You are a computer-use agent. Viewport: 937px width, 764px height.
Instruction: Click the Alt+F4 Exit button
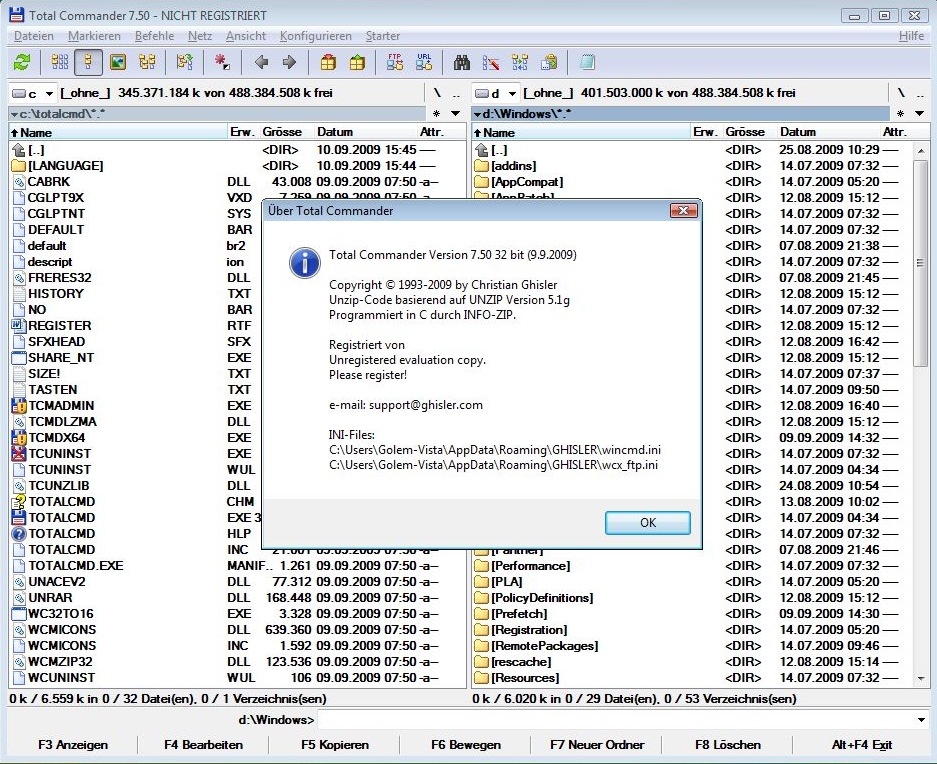point(861,745)
